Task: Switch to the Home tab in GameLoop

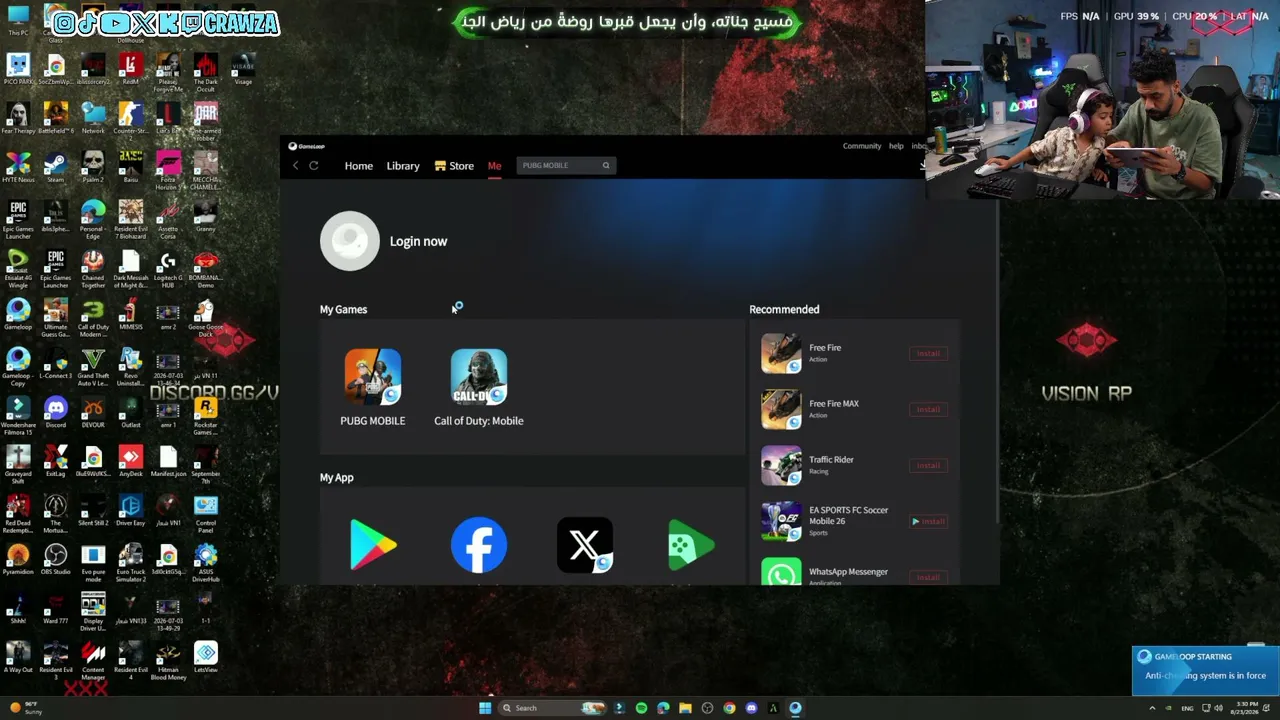Action: click(359, 166)
